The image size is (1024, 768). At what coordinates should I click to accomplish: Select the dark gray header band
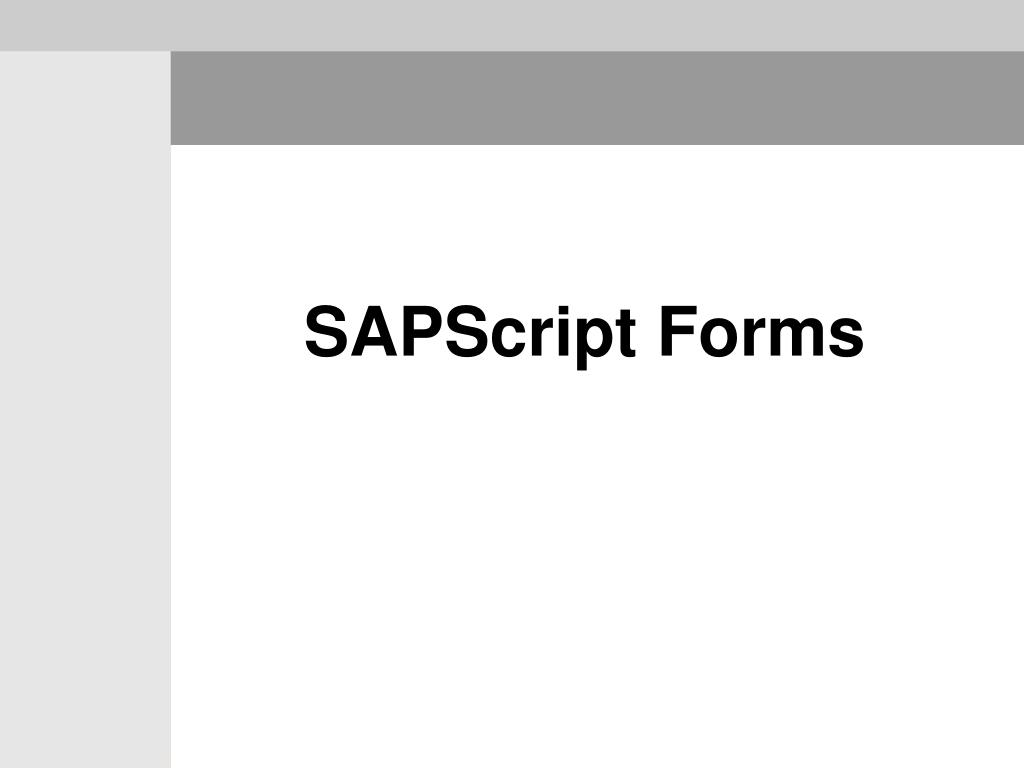click(x=597, y=98)
